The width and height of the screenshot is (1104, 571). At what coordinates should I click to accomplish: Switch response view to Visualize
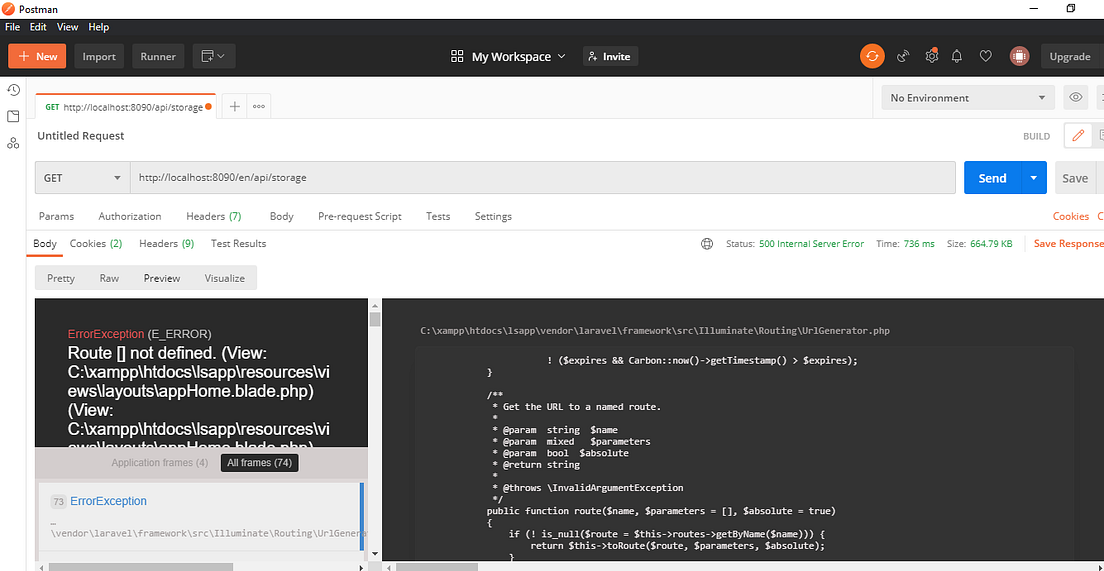(x=225, y=278)
